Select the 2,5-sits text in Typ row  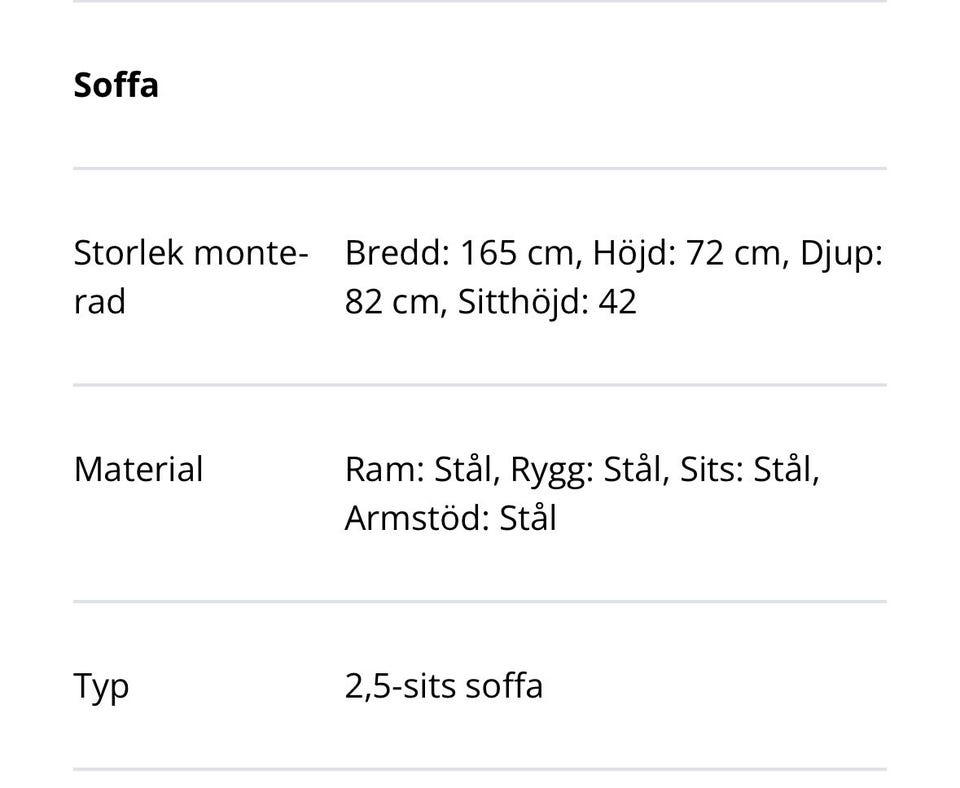pos(399,686)
